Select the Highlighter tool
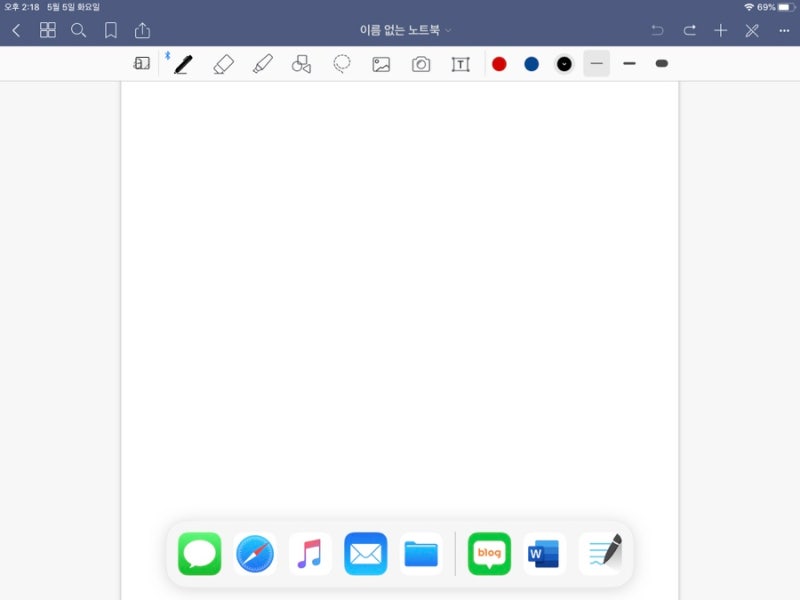This screenshot has height=600, width=800. [263, 64]
